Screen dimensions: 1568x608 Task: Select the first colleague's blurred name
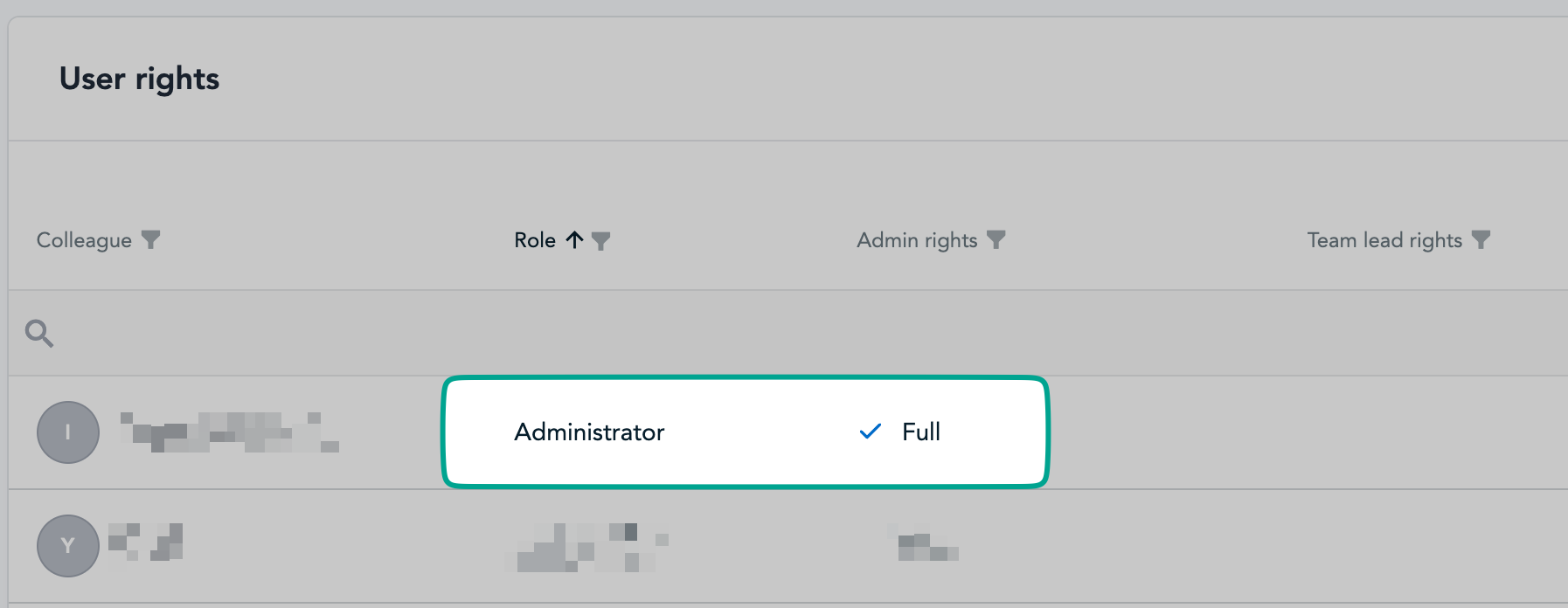click(229, 432)
